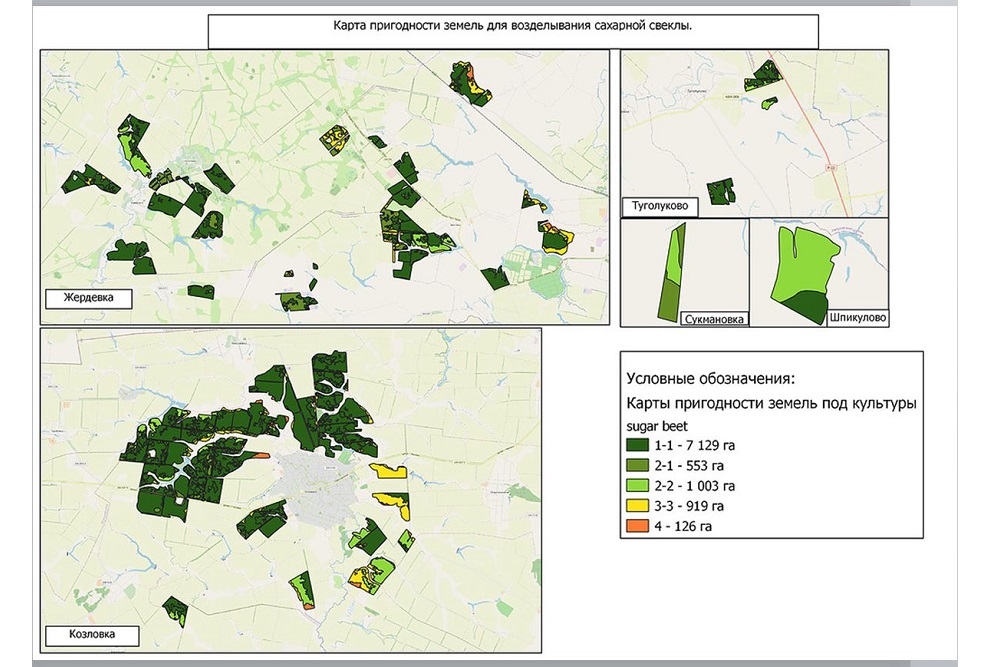The width and height of the screenshot is (1000, 667).
Task: Select the Туголуково label box
Action: (x=658, y=207)
